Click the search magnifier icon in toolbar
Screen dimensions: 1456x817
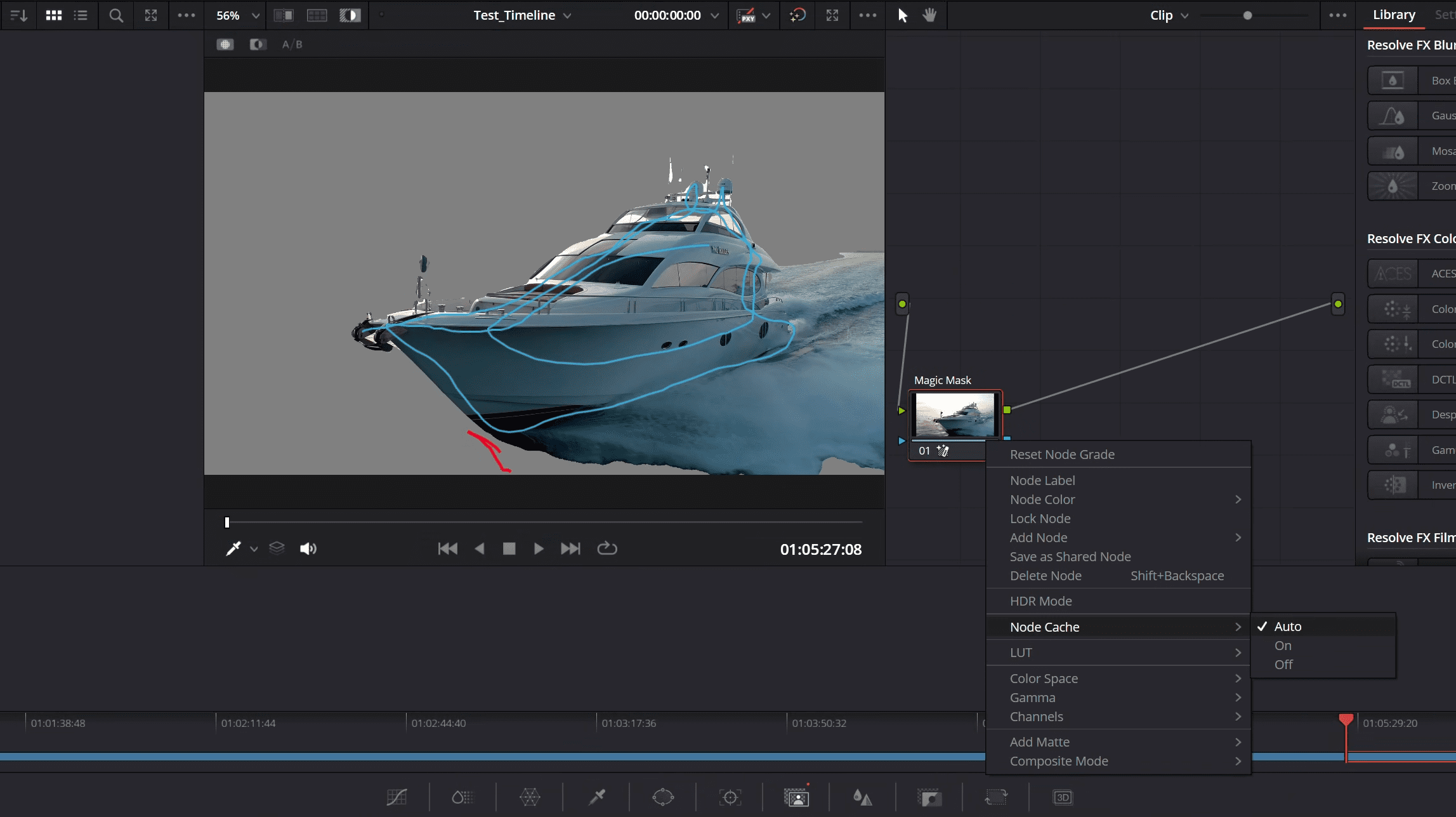pyautogui.click(x=115, y=15)
